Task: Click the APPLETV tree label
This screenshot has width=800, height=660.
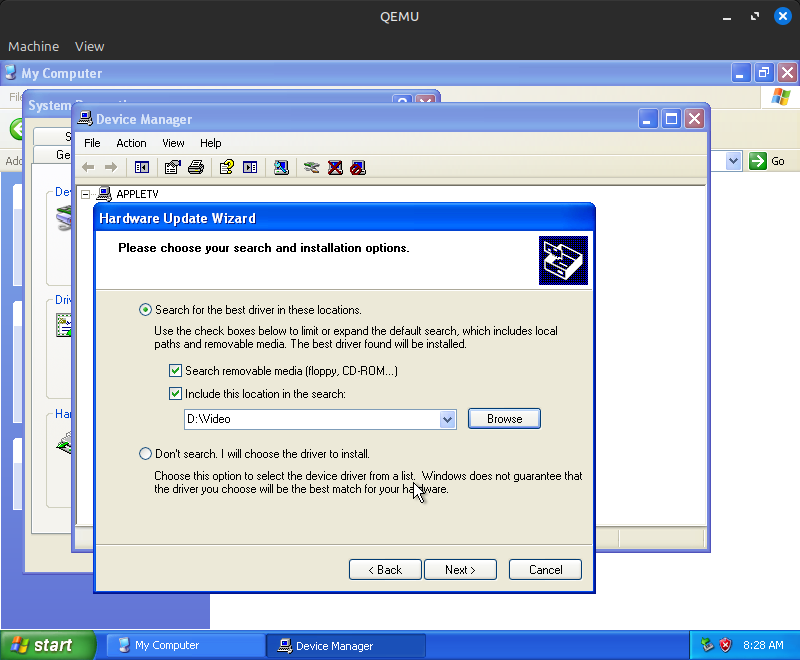Action: click(137, 194)
